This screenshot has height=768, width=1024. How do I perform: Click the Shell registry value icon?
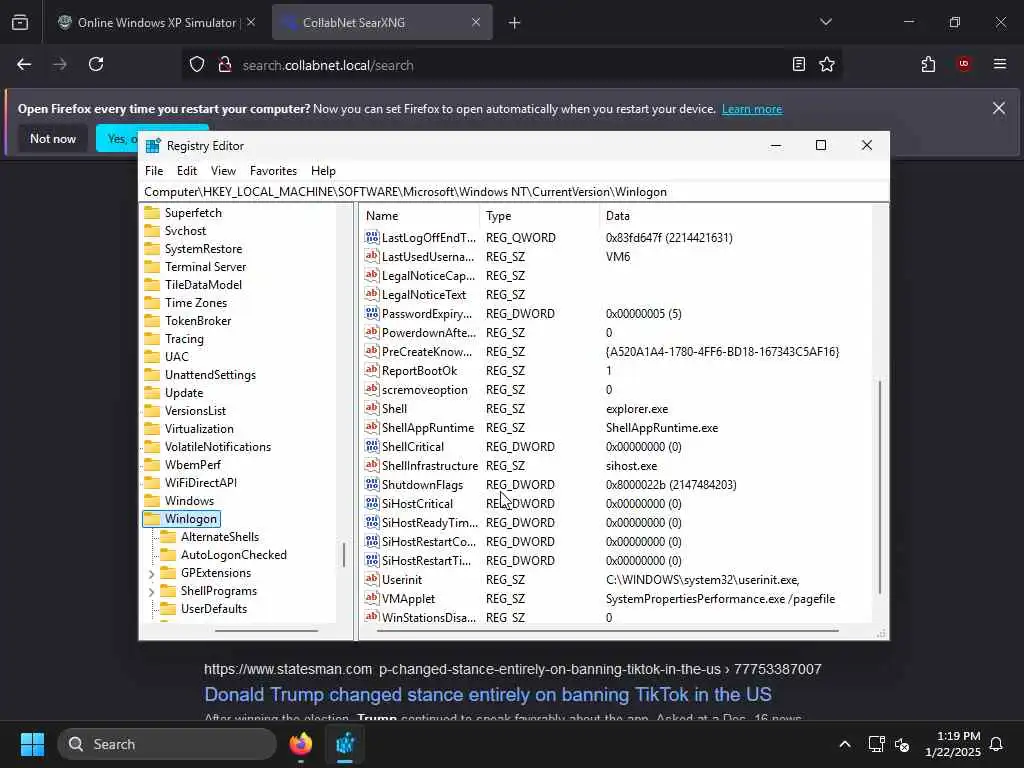coord(372,408)
